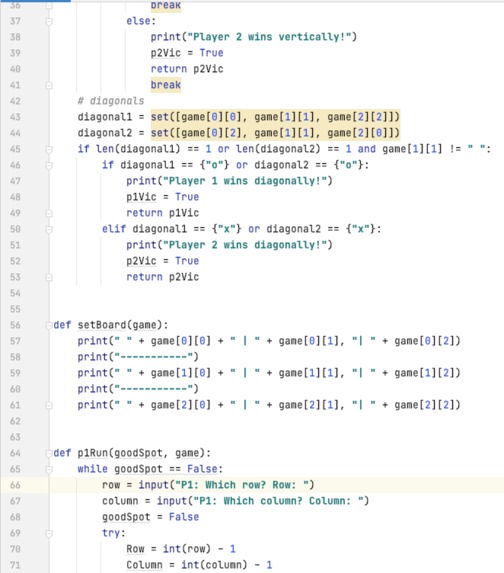Click the 'setBoard' function name
Viewport: 504px width, 573px height.
pos(102,325)
